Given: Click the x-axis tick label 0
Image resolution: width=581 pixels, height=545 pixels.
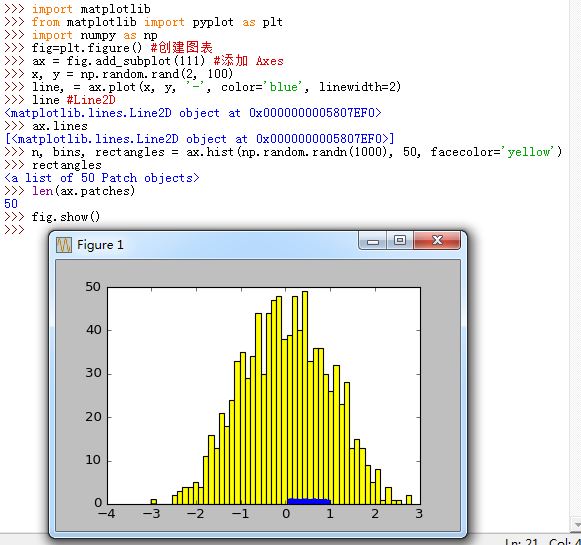Looking at the screenshot, I should [x=286, y=514].
